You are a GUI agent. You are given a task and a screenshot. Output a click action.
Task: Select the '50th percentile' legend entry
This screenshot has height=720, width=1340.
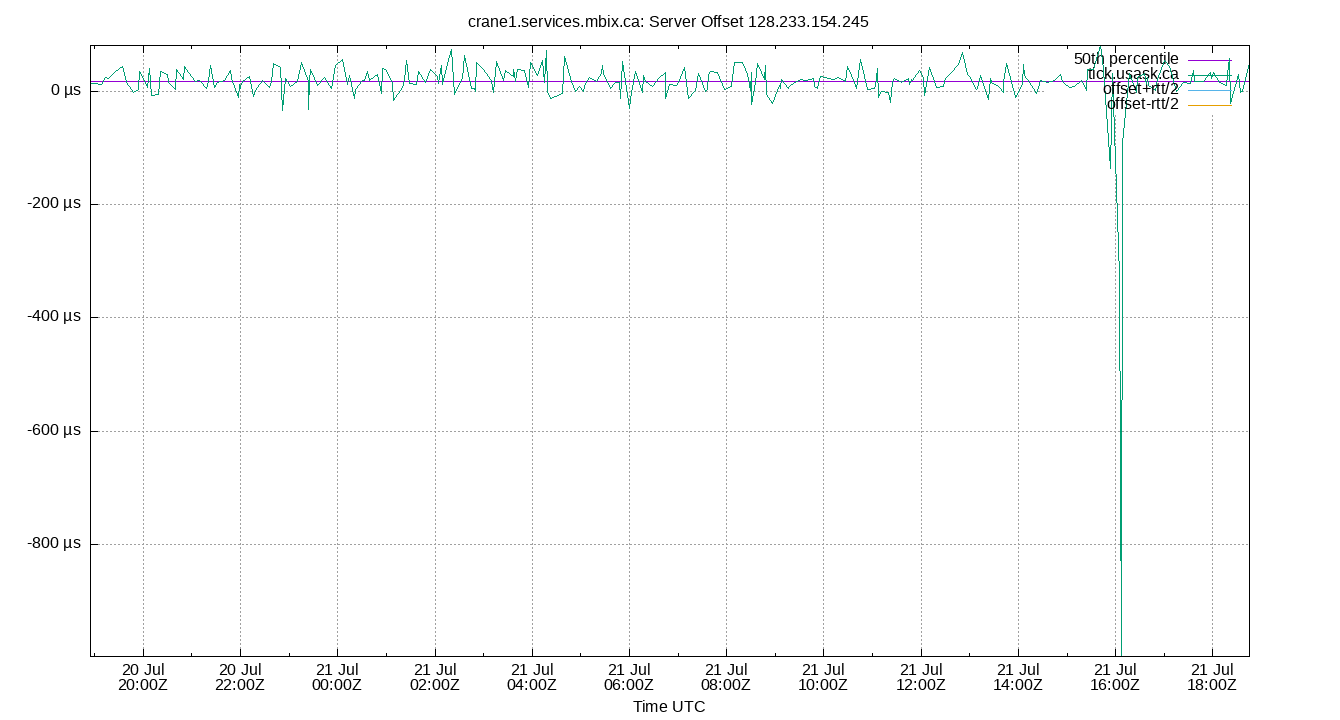click(1126, 59)
